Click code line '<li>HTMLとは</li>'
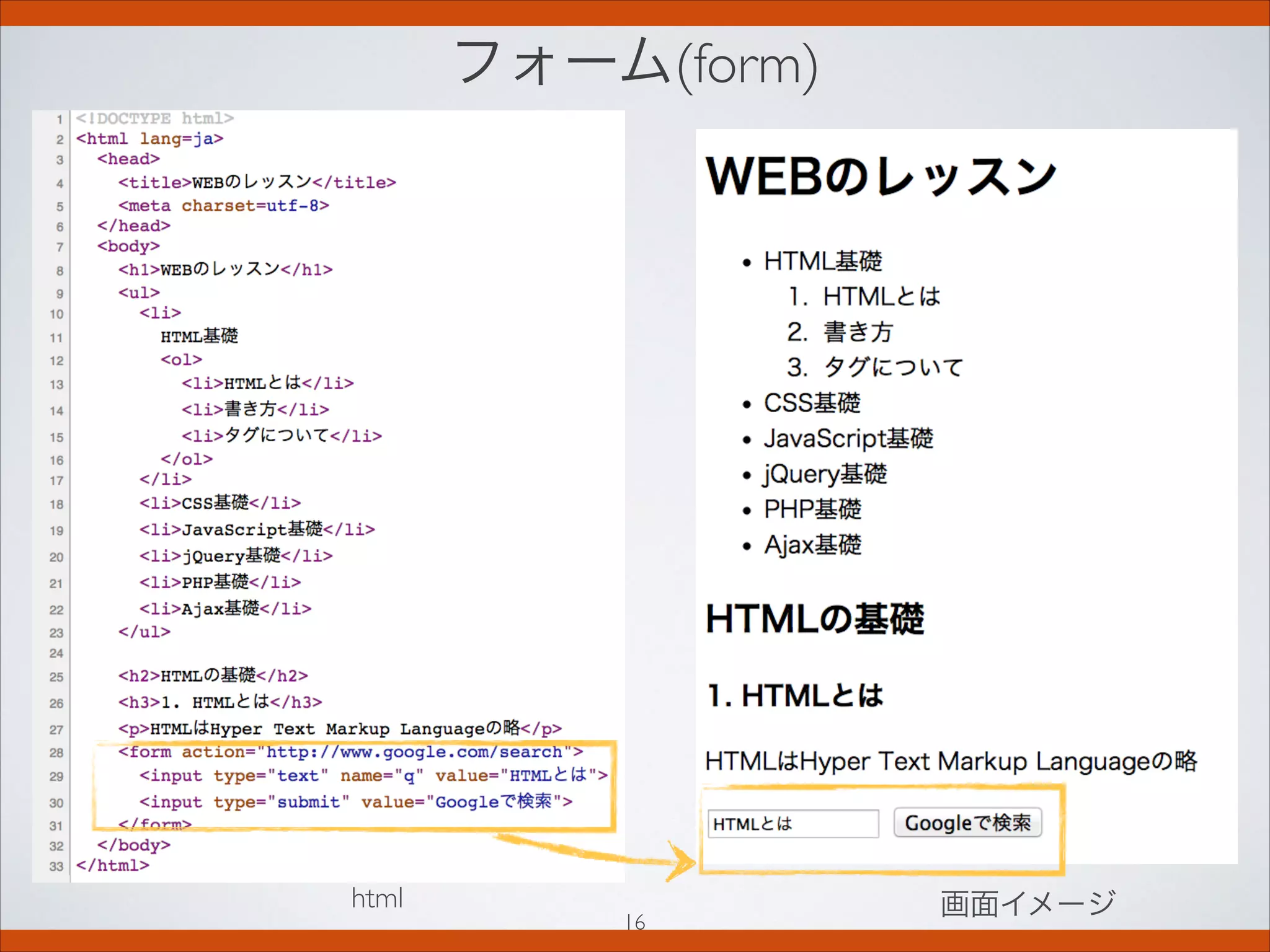The image size is (1270, 952). (268, 383)
